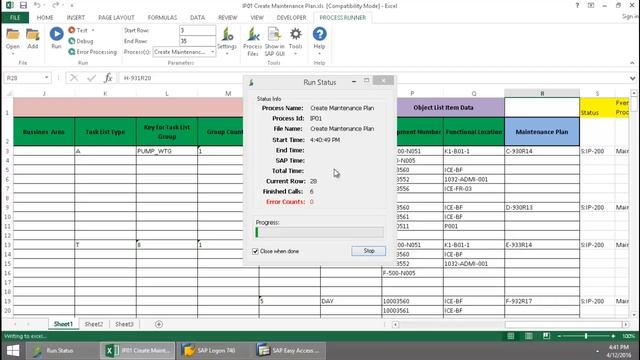Open Run Status taskbar item
Image resolution: width=640 pixels, height=360 pixels.
tap(61, 351)
